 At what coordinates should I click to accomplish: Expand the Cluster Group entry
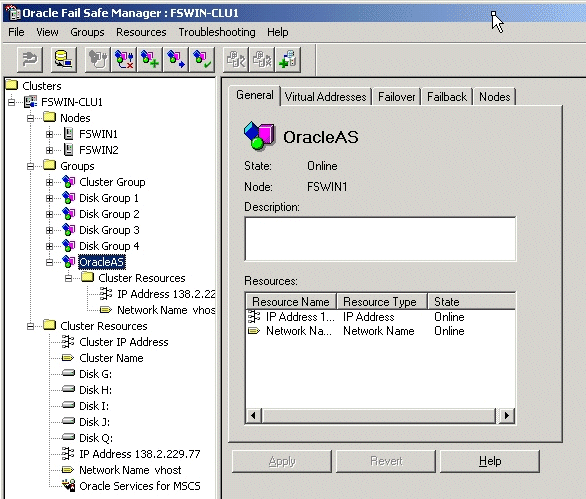pyautogui.click(x=49, y=182)
